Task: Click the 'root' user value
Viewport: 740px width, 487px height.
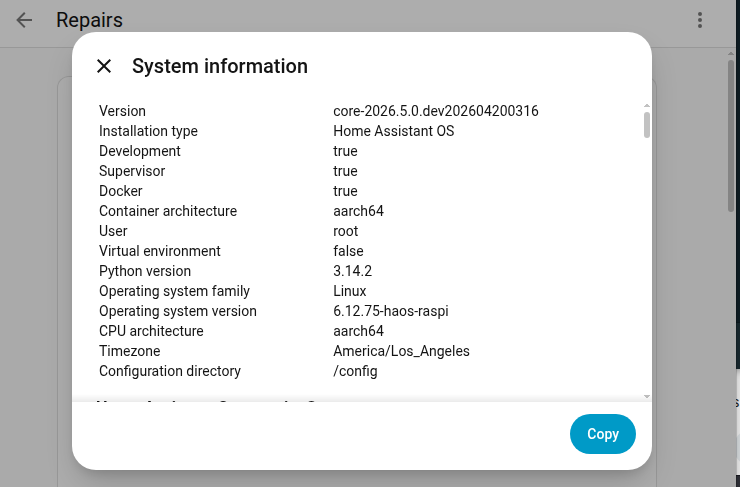Action: click(x=345, y=231)
